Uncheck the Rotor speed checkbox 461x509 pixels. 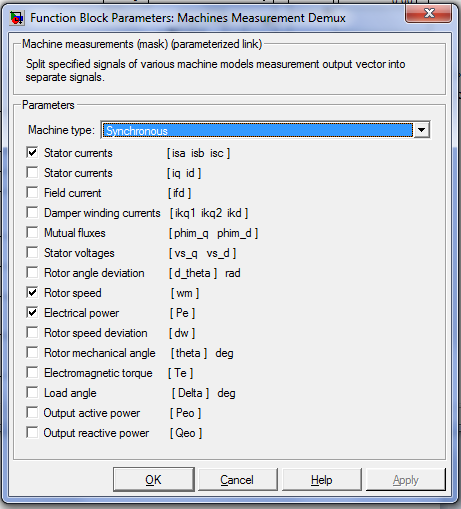click(32, 293)
